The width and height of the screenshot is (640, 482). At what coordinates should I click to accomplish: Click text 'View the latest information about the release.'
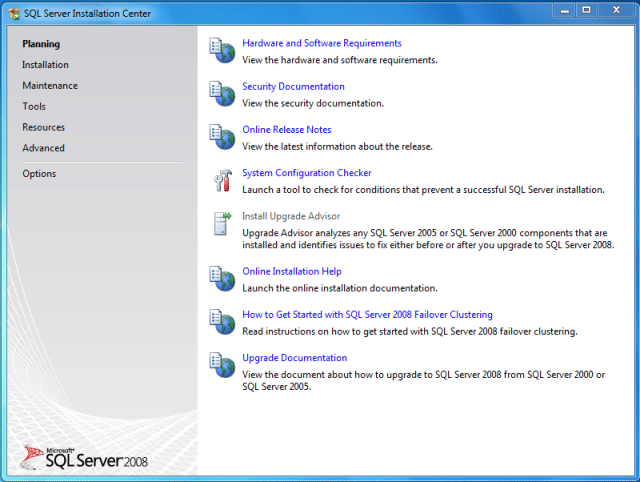click(337, 147)
